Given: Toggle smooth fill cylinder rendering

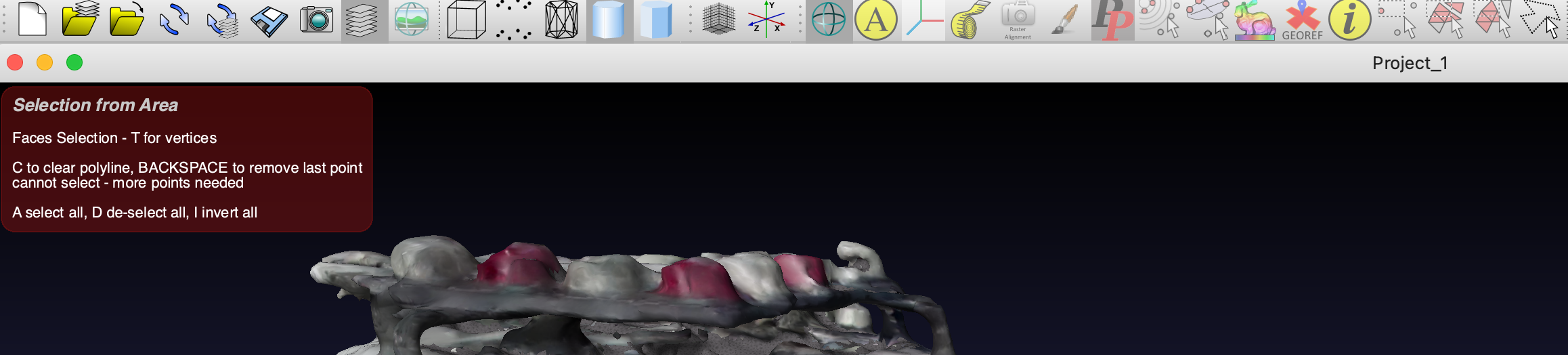Looking at the screenshot, I should click(x=609, y=20).
